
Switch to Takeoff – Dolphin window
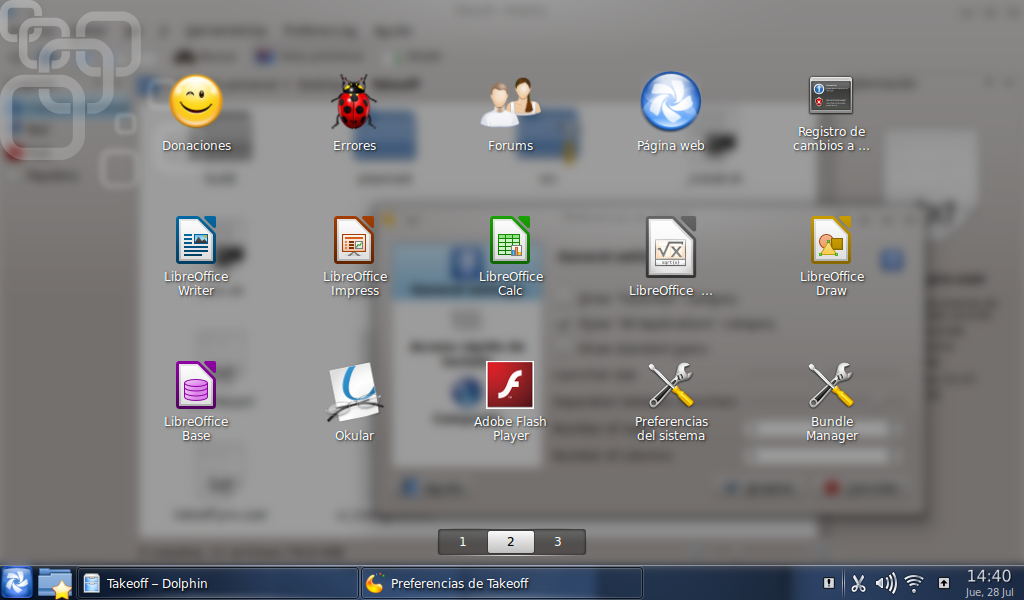point(218,584)
